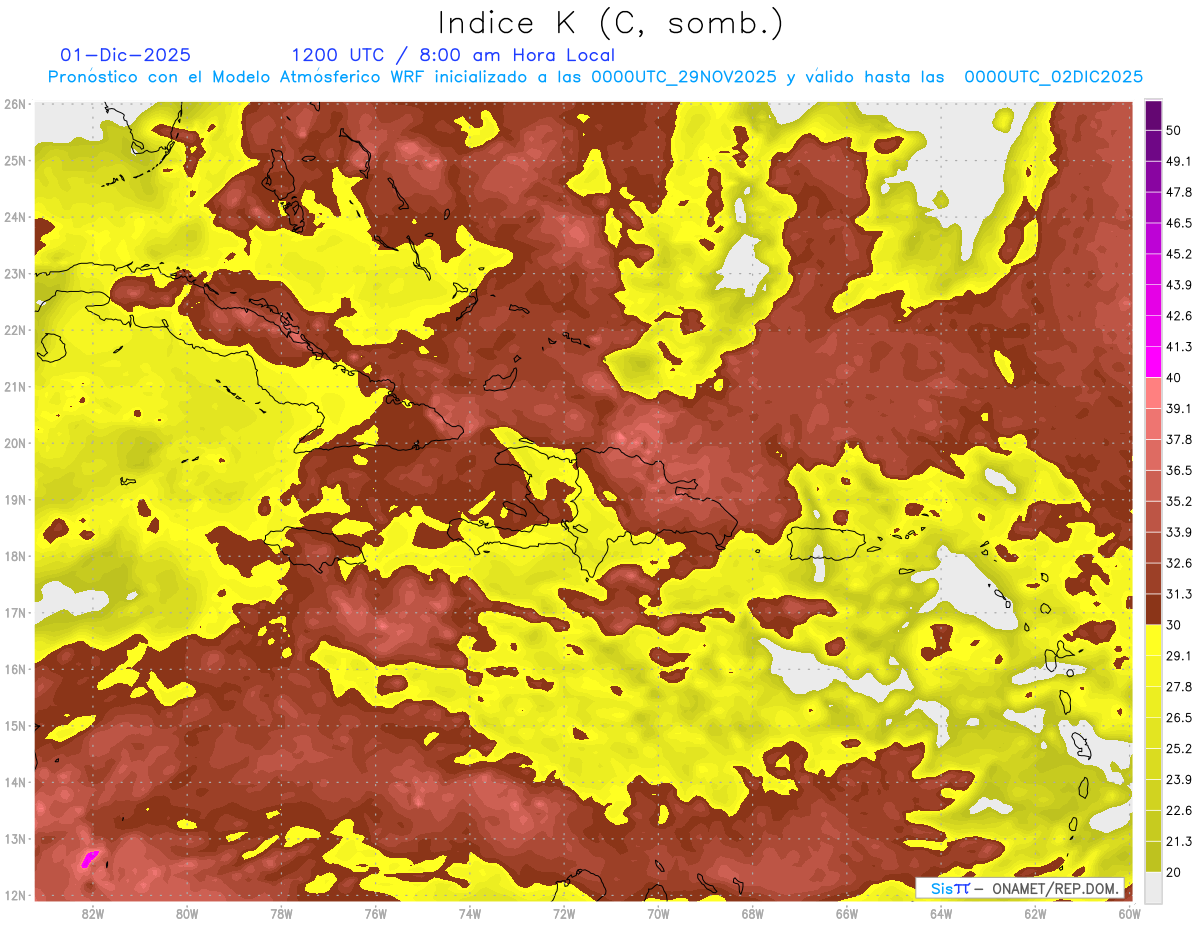Select the 26N latitude label
This screenshot has height=927, width=1200.
[x=15, y=104]
